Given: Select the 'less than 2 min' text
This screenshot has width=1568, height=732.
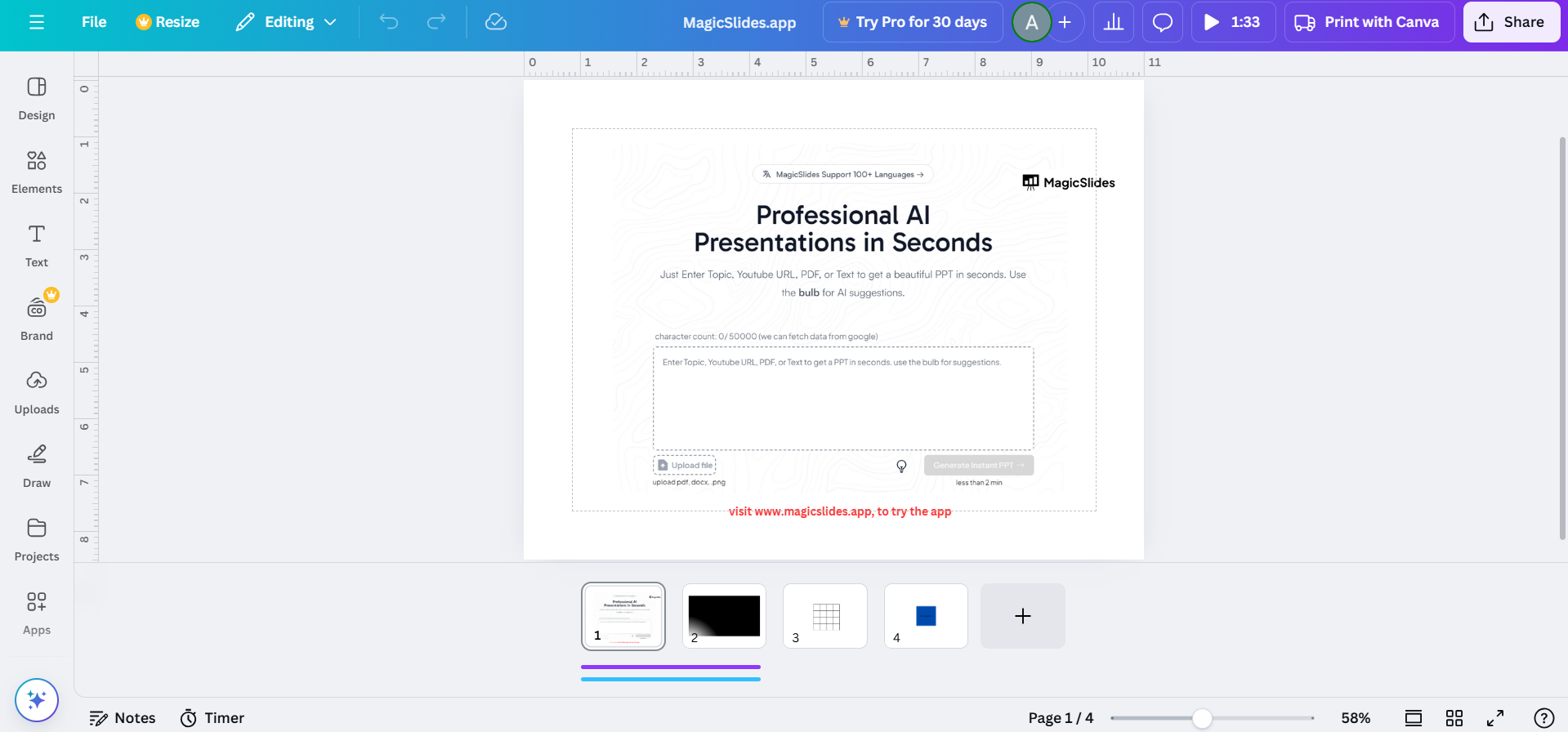Looking at the screenshot, I should [x=979, y=483].
